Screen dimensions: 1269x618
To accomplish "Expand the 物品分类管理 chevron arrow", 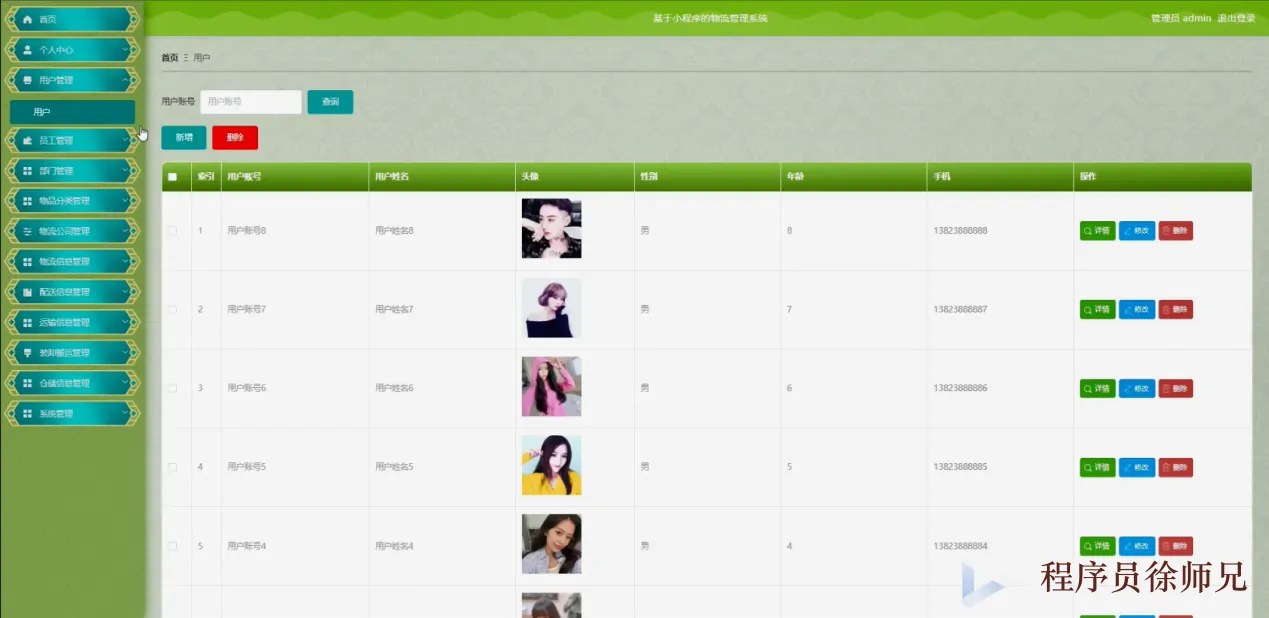I will click(x=125, y=201).
